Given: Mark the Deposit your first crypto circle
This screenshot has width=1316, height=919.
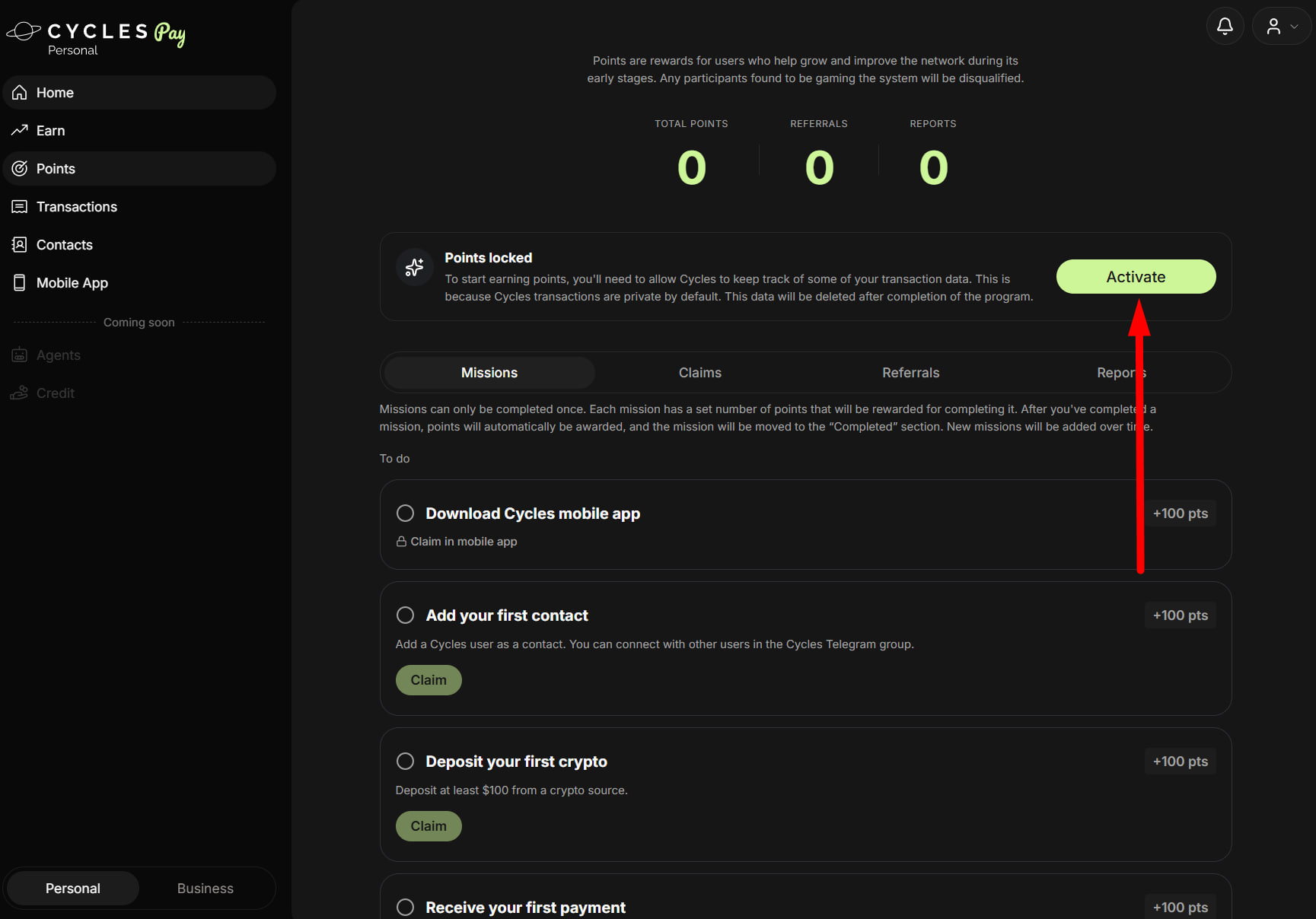Looking at the screenshot, I should pos(406,762).
